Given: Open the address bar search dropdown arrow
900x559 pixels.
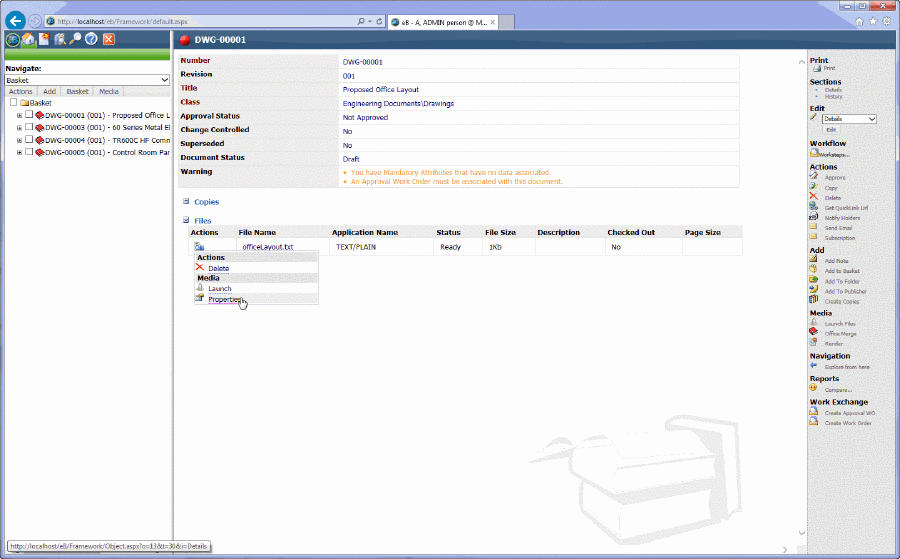Looking at the screenshot, I should [371, 21].
